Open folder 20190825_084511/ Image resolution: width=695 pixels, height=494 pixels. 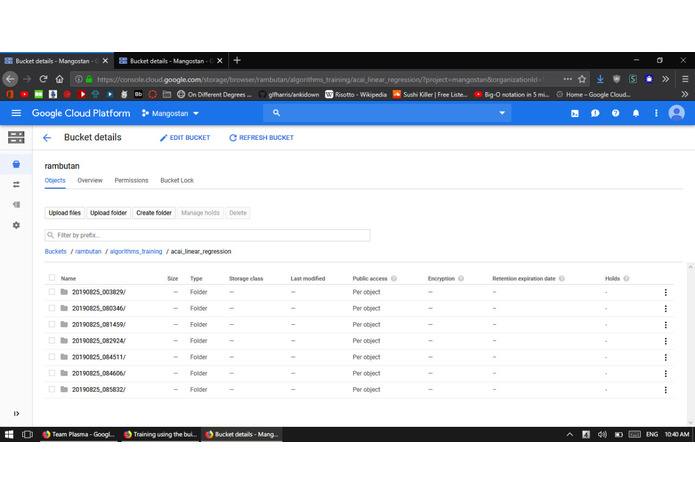pyautogui.click(x=99, y=357)
